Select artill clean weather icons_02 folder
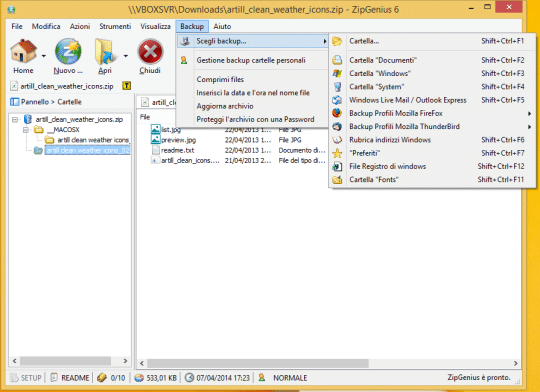Screen dimensions: 540x392 tap(87, 150)
